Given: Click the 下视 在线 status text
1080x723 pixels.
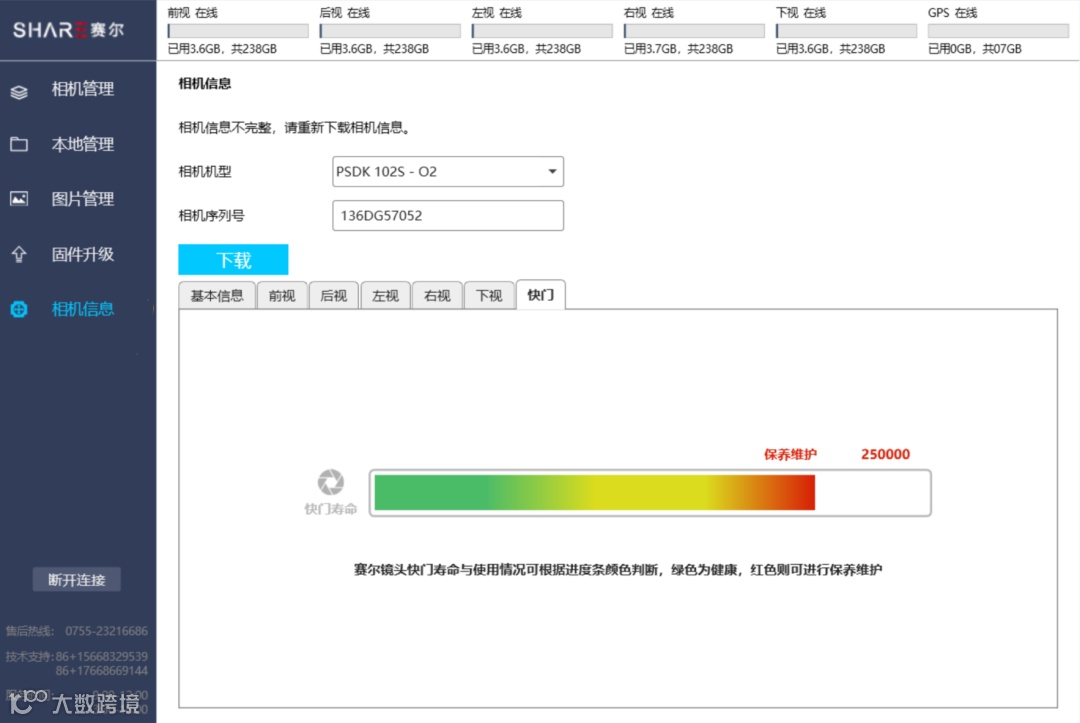Looking at the screenshot, I should (x=800, y=13).
